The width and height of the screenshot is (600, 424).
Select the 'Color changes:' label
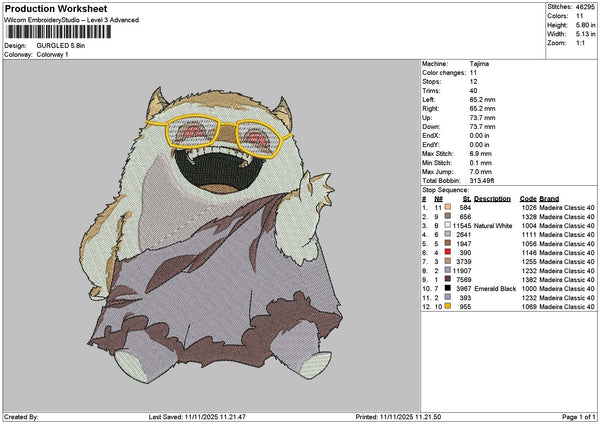pos(444,73)
